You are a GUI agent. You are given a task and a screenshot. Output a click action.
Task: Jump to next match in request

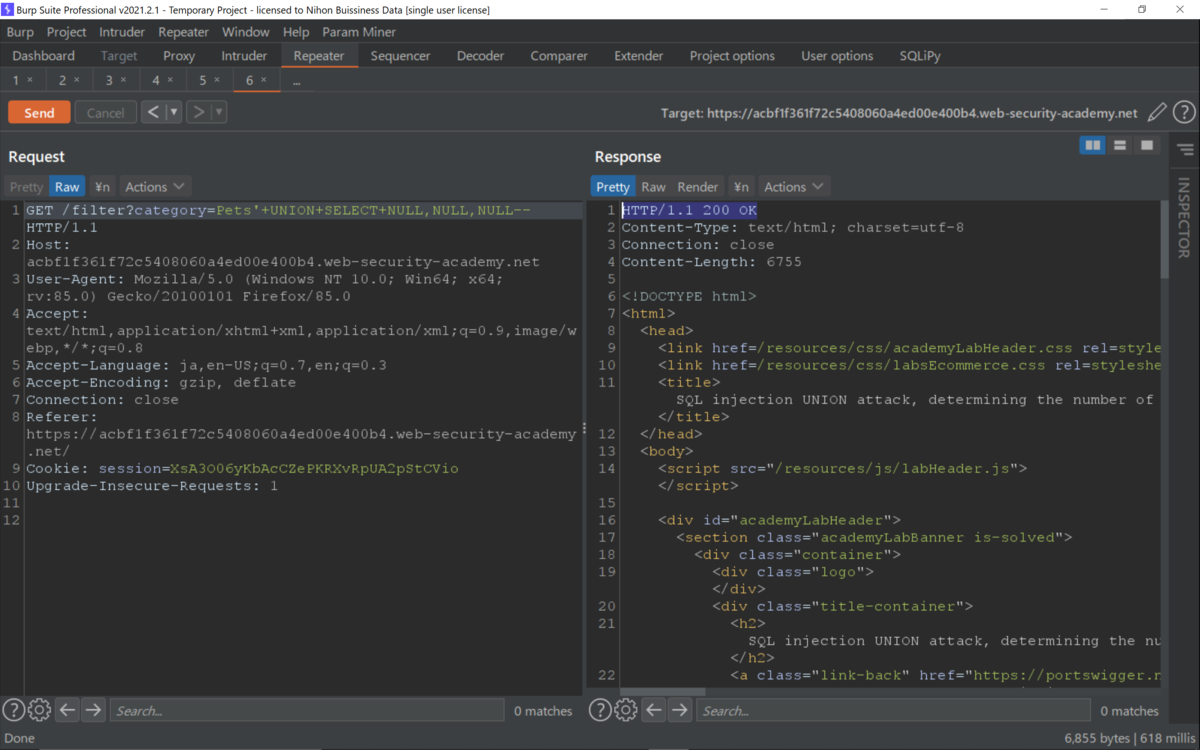[x=93, y=710]
